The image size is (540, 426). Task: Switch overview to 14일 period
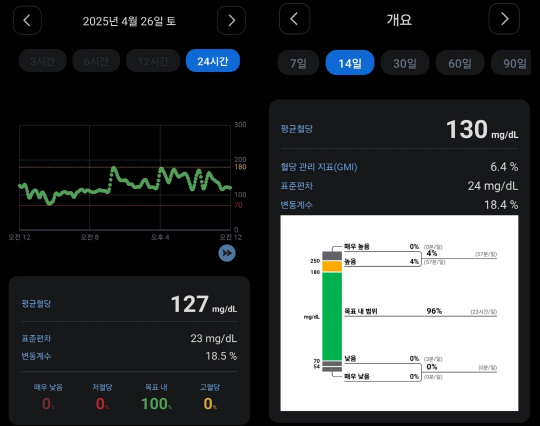point(350,63)
